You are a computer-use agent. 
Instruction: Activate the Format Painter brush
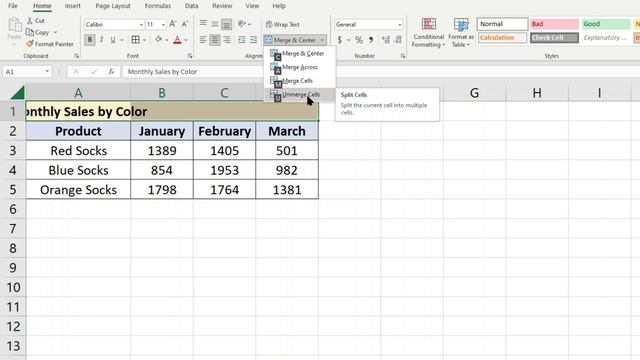coord(30,44)
